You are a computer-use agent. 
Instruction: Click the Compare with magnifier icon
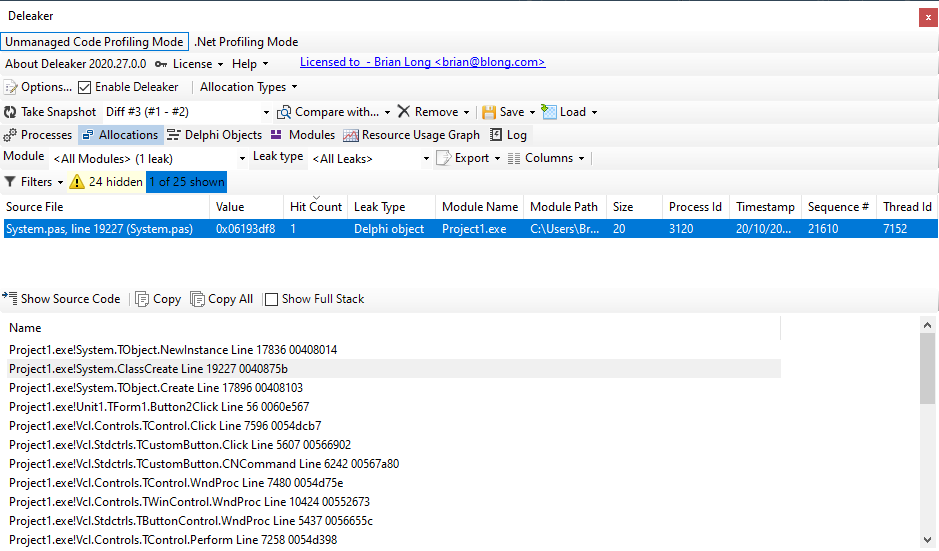point(284,112)
